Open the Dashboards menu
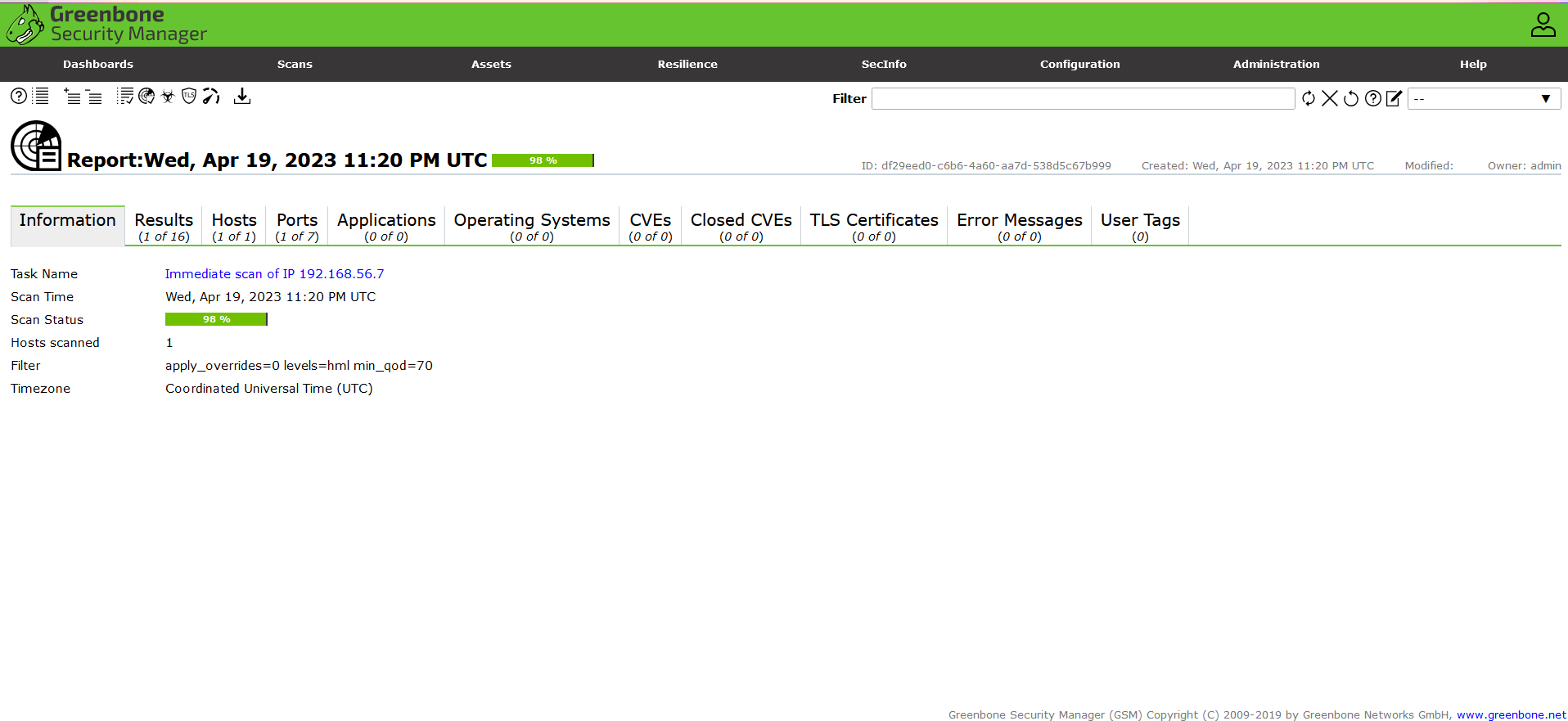This screenshot has width=1568, height=721. (x=98, y=64)
